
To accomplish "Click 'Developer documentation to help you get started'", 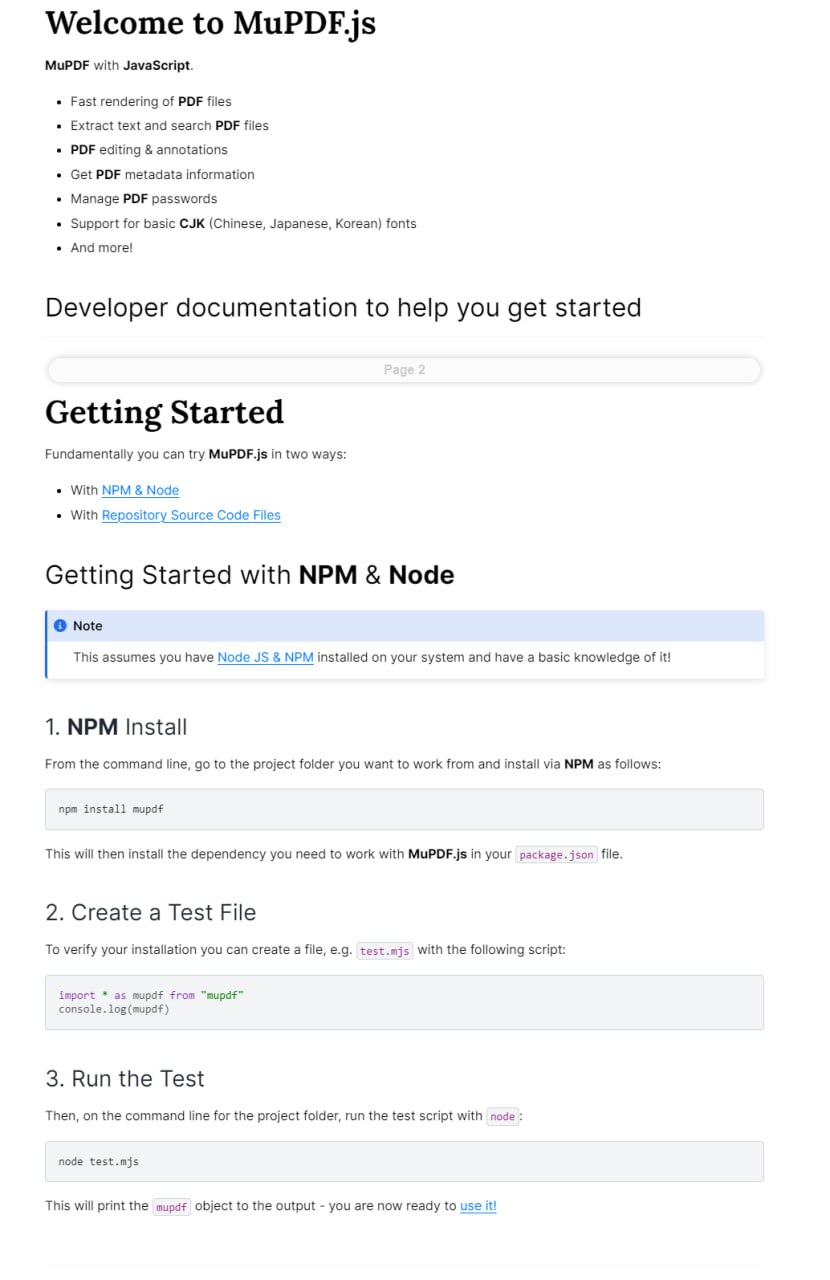I will click(343, 307).
